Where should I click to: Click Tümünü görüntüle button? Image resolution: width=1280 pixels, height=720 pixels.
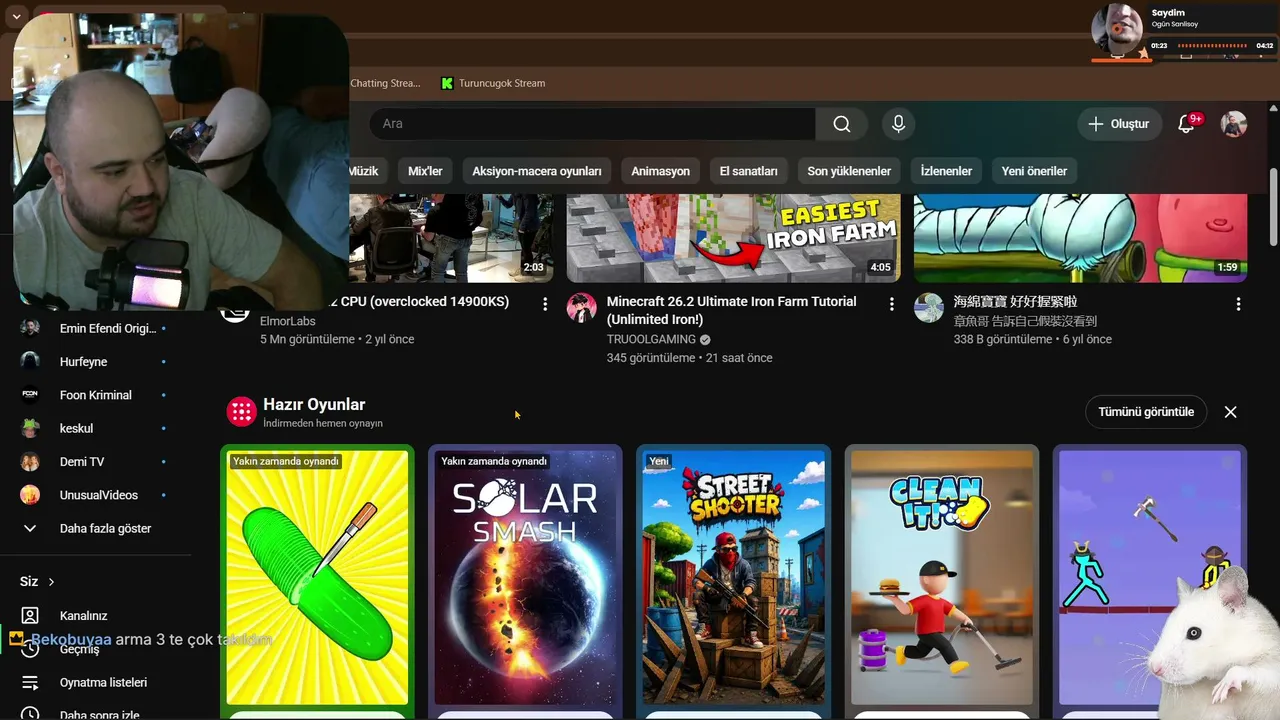coord(1146,412)
